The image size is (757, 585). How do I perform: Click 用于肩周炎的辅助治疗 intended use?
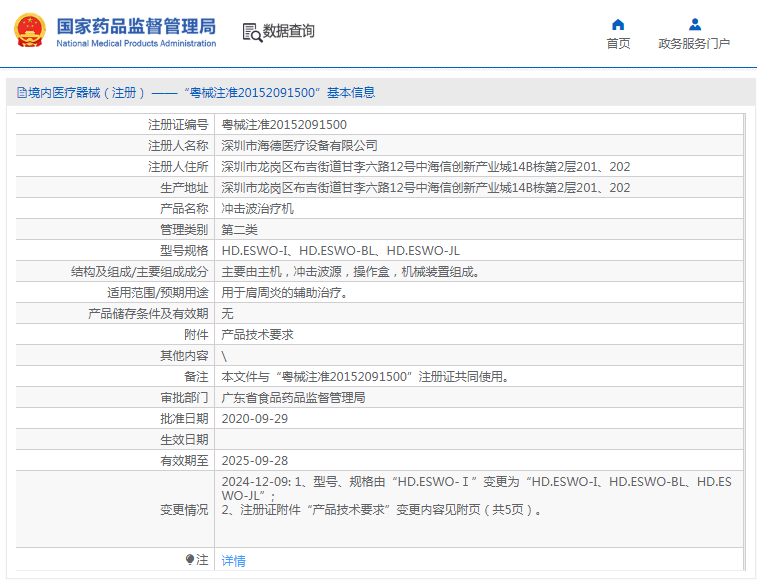[x=285, y=292]
